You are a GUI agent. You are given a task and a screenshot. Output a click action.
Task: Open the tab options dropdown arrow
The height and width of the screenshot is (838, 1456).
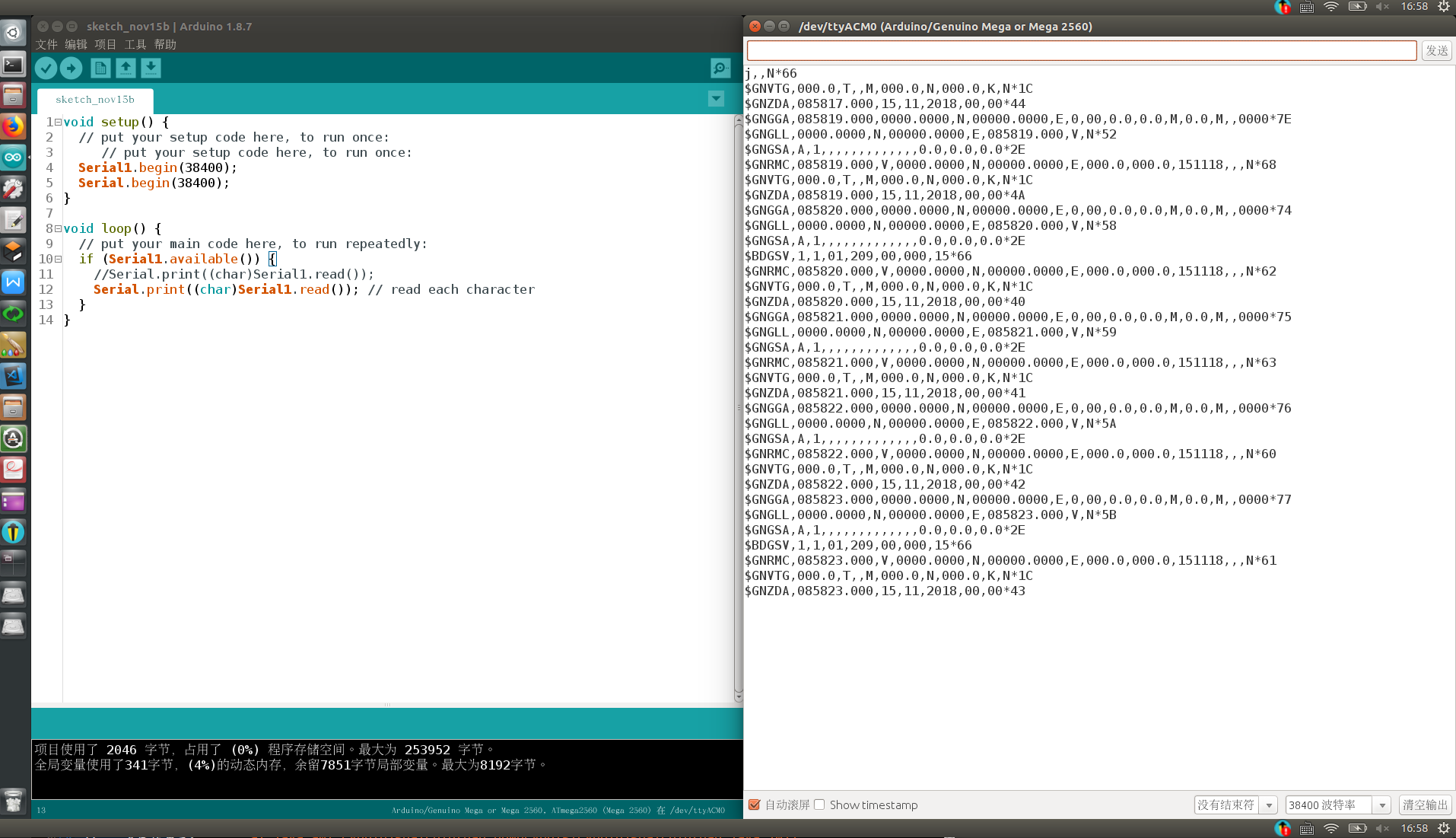[716, 99]
